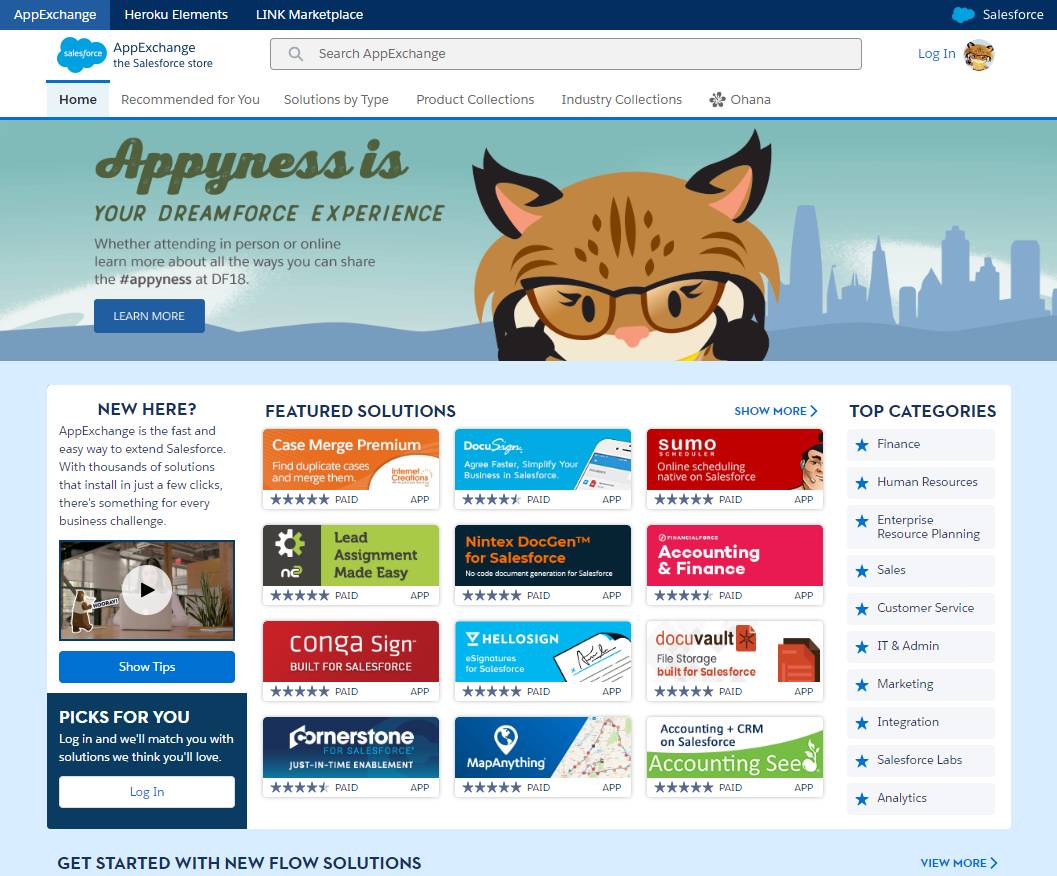Screen dimensions: 1057x876
Task: Click Log In button in Picks For You
Action: (147, 792)
